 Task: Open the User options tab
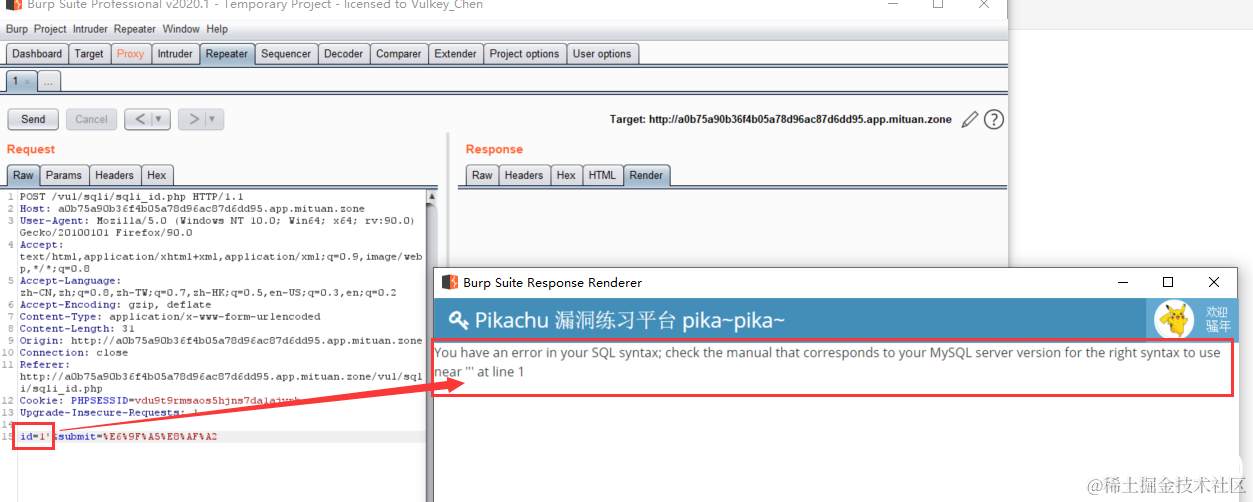(602, 54)
